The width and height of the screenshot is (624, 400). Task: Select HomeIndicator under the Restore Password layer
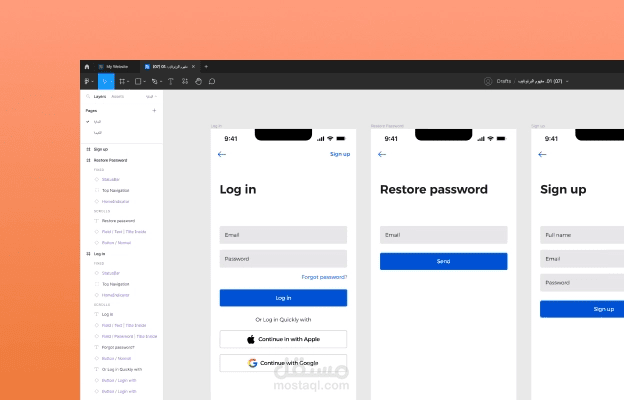coord(115,202)
